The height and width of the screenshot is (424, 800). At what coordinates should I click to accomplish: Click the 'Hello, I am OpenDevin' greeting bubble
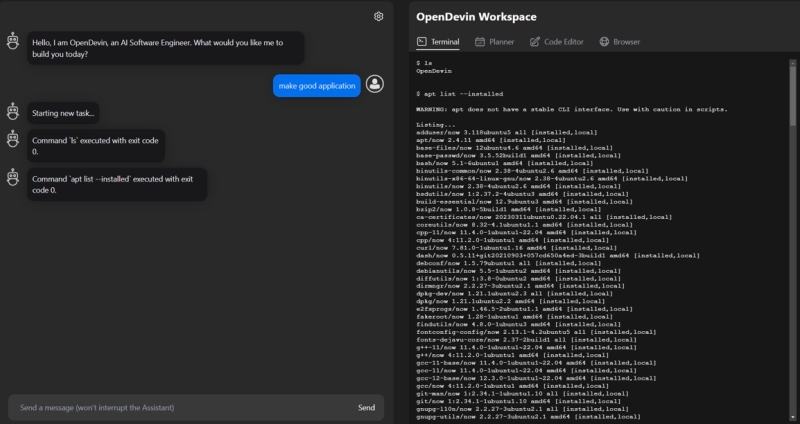166,48
